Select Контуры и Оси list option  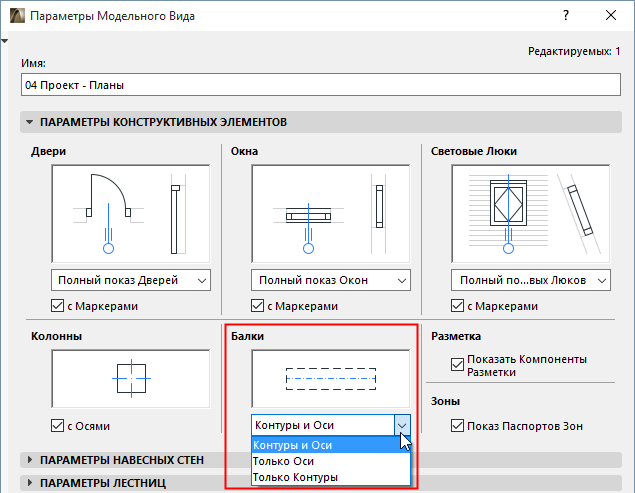point(331,445)
